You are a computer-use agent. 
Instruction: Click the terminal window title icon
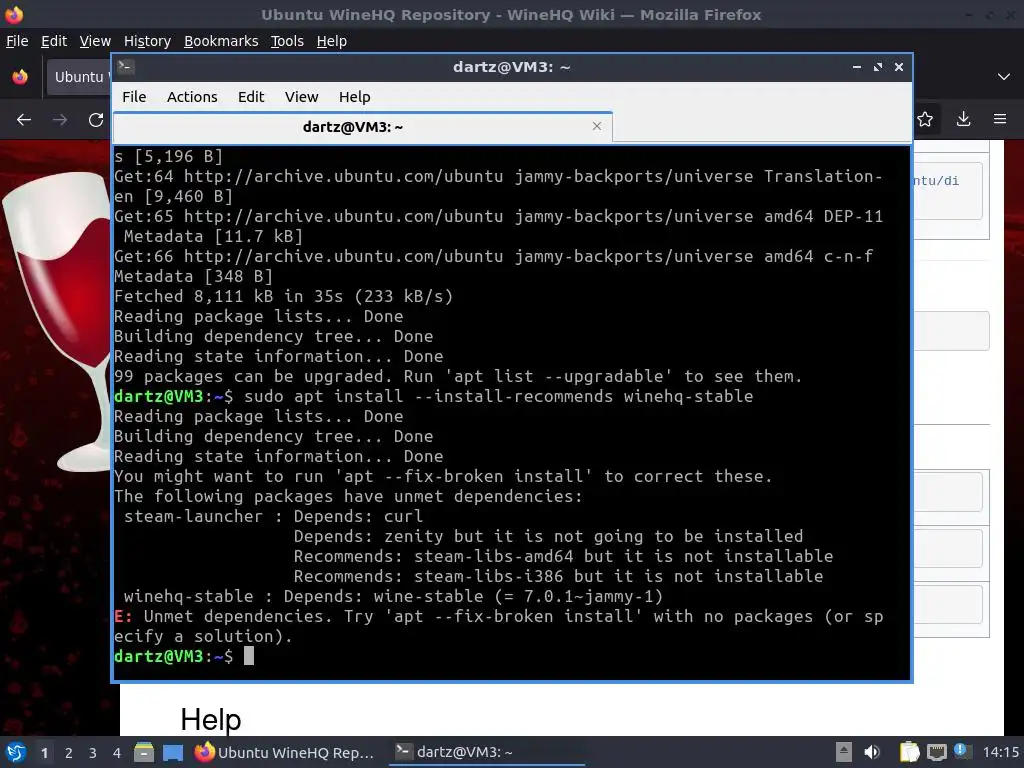[x=126, y=67]
